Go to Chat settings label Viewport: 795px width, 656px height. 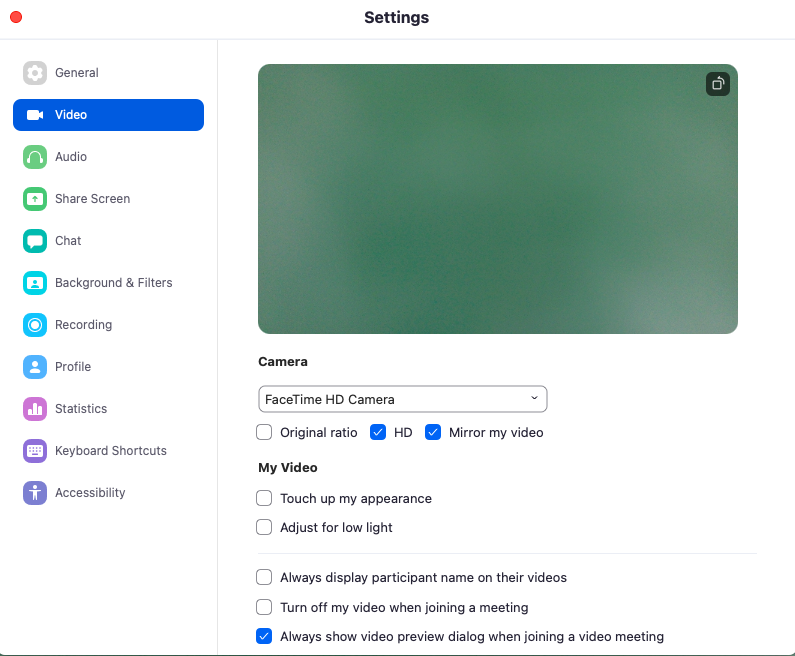tap(68, 241)
